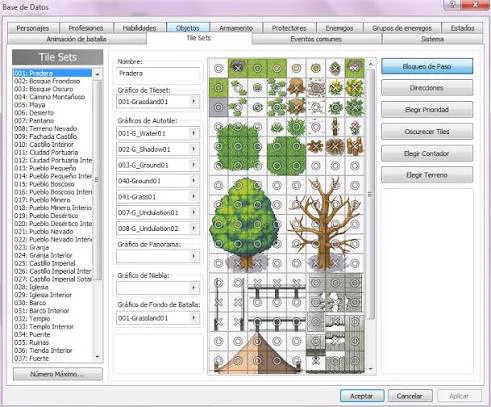
Task: Select the green leafy tree's left trunk tile
Action: coord(237,264)
